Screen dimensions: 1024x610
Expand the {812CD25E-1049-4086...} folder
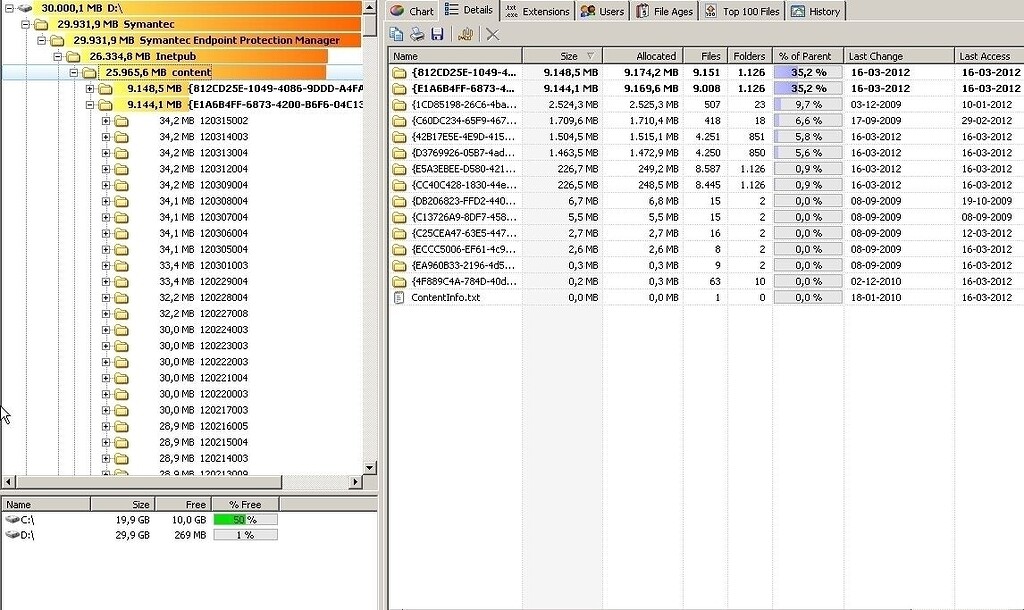[x=90, y=89]
